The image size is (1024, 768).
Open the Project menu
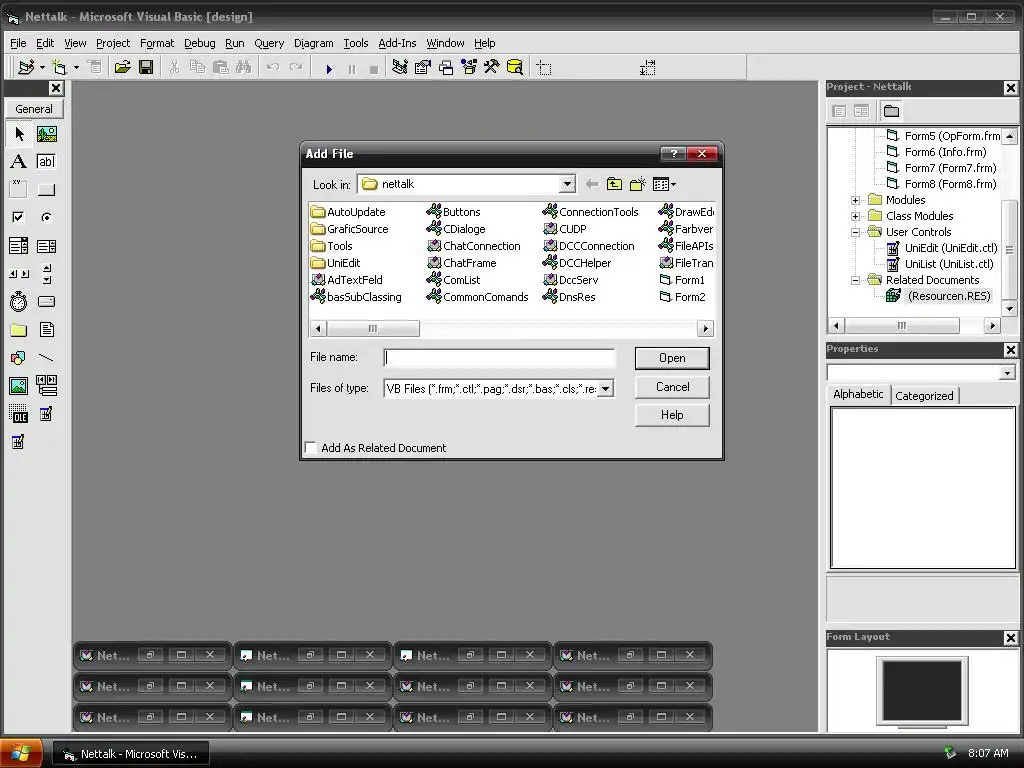point(113,43)
